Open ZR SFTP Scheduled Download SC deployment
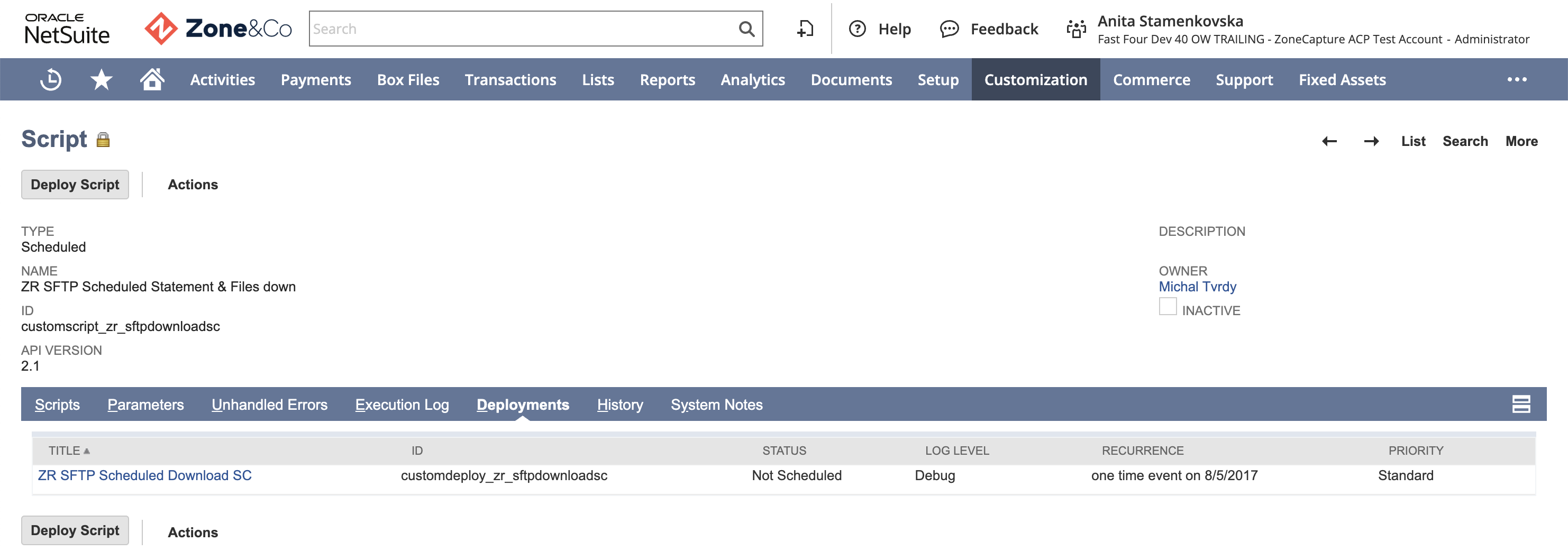This screenshot has width=1568, height=551. click(144, 475)
